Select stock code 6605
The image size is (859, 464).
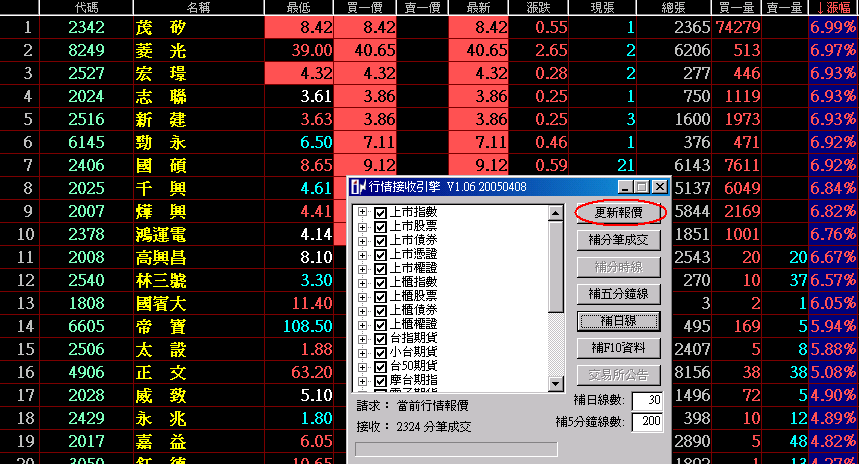pos(86,326)
